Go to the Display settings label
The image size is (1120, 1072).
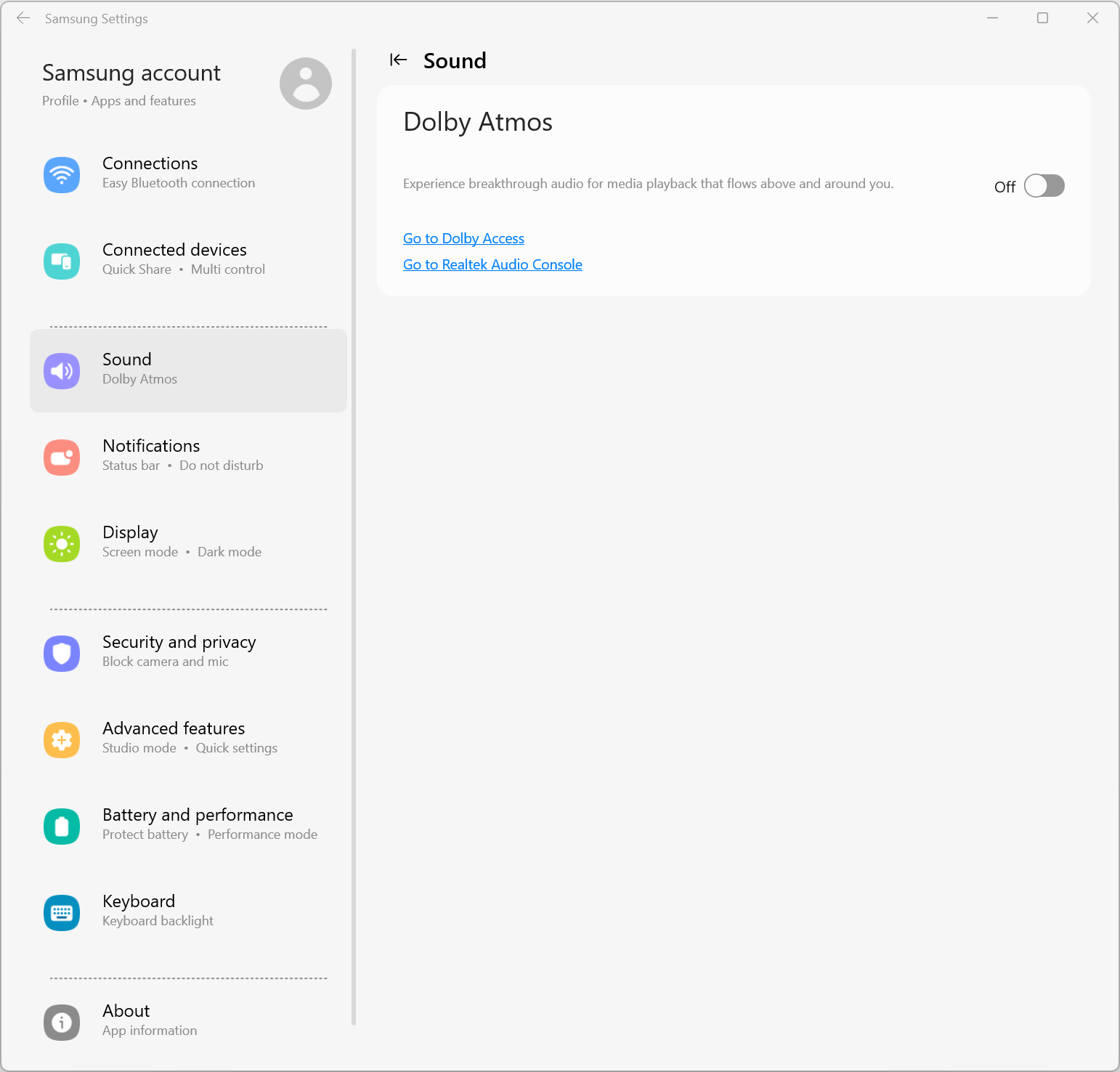130,532
